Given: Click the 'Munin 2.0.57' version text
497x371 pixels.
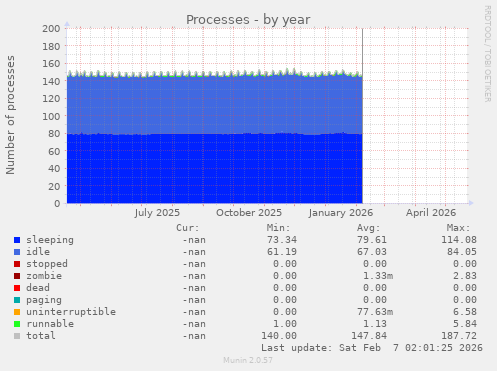Looking at the screenshot, I should (x=248, y=360).
